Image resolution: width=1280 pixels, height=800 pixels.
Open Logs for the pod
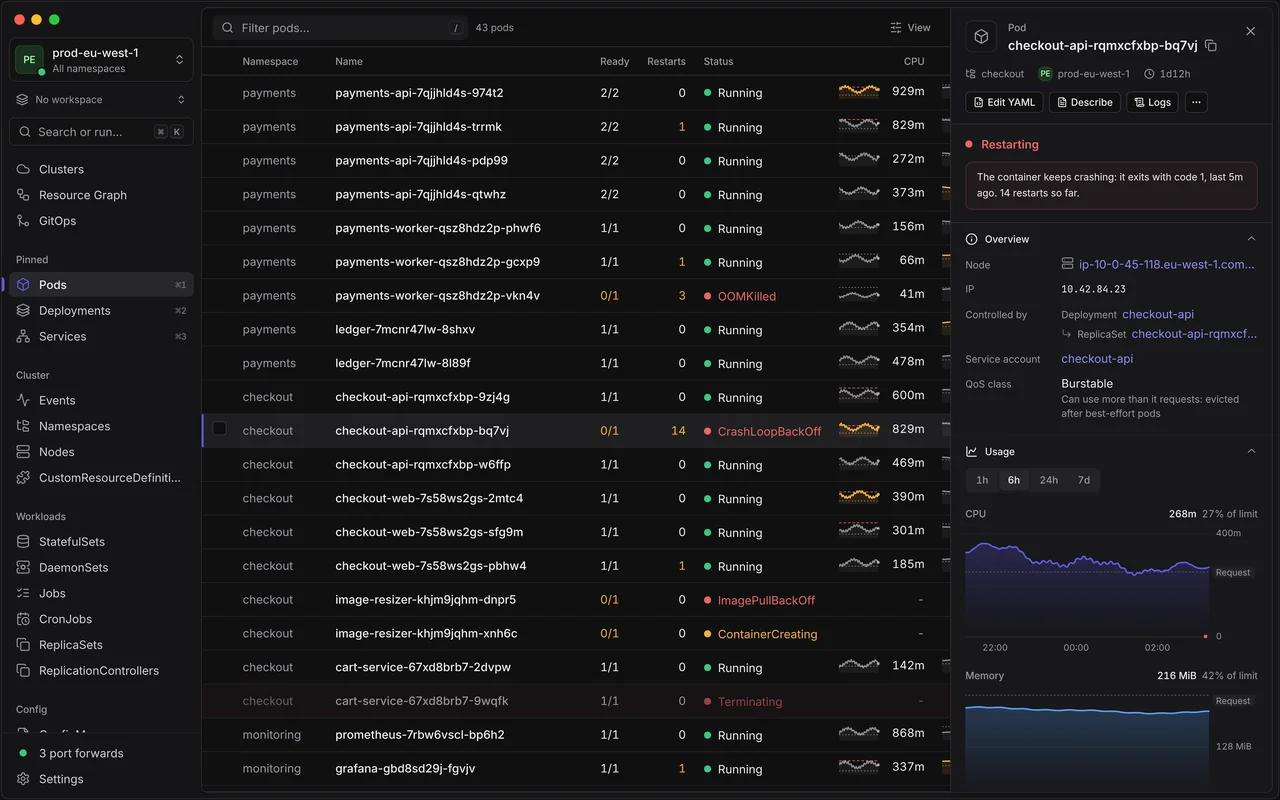point(1153,102)
